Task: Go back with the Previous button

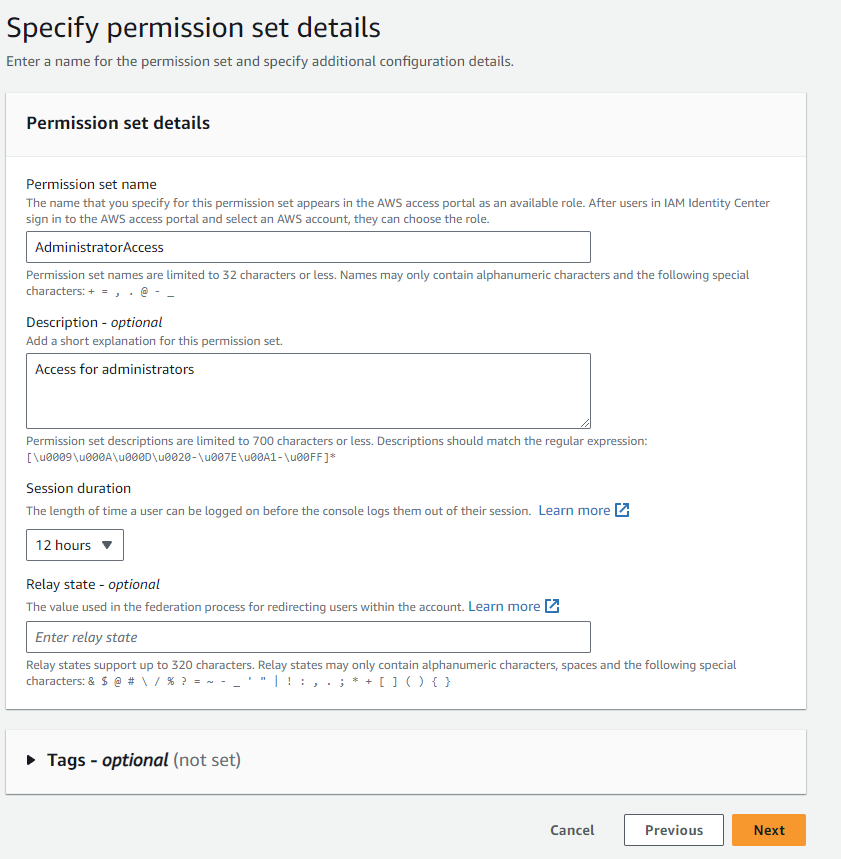Action: 673,830
